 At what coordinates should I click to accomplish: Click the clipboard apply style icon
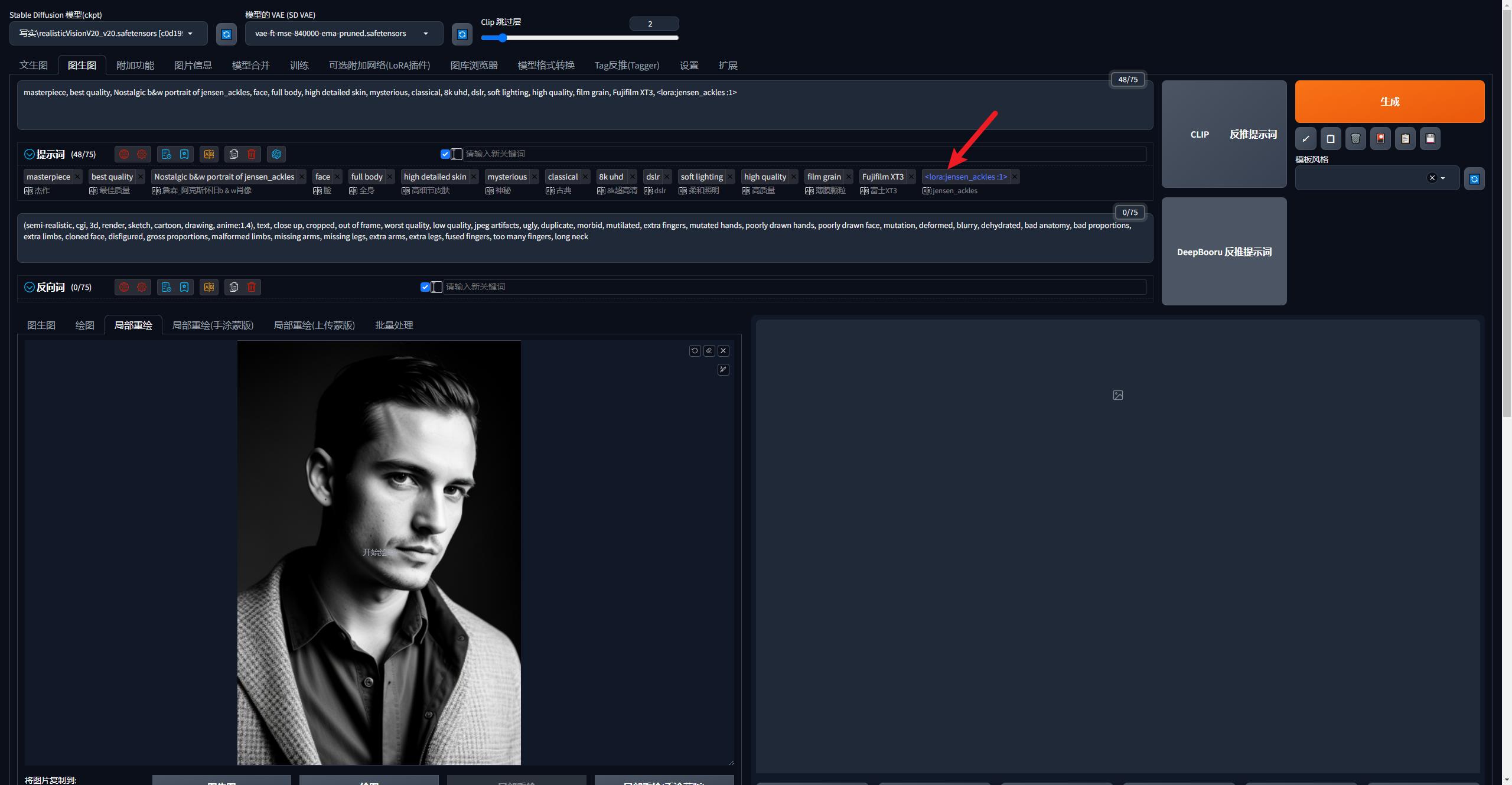[x=1405, y=139]
